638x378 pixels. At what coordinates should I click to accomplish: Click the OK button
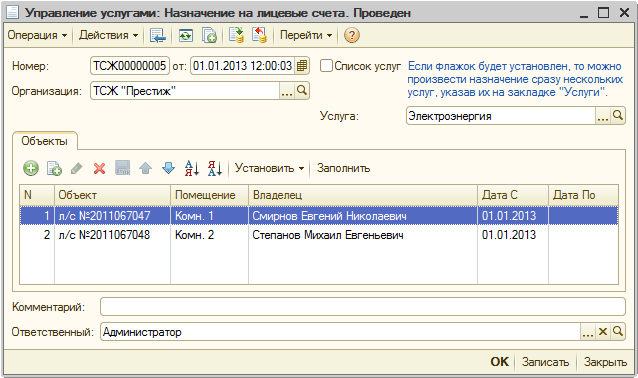click(x=499, y=362)
